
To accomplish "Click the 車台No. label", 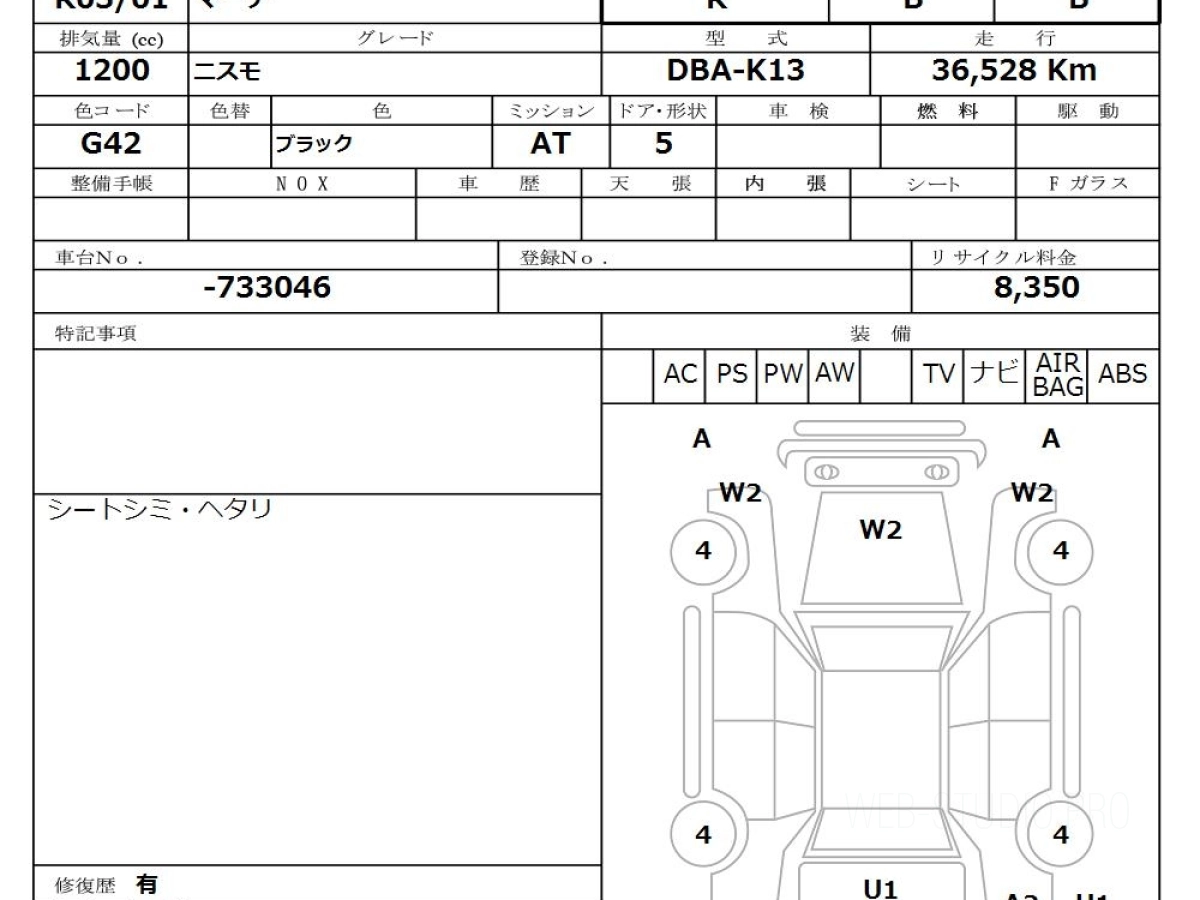I will [x=99, y=257].
